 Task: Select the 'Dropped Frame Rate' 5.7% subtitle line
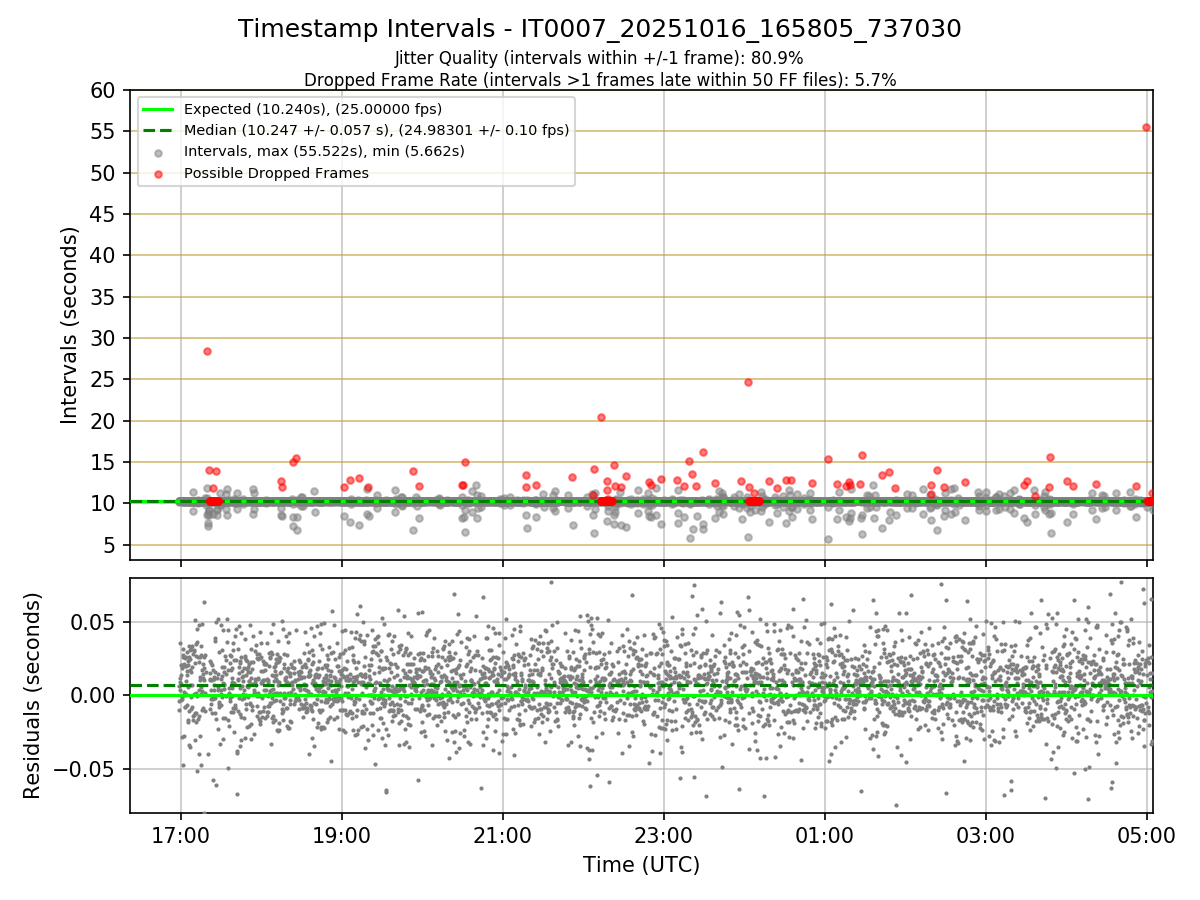point(600,79)
